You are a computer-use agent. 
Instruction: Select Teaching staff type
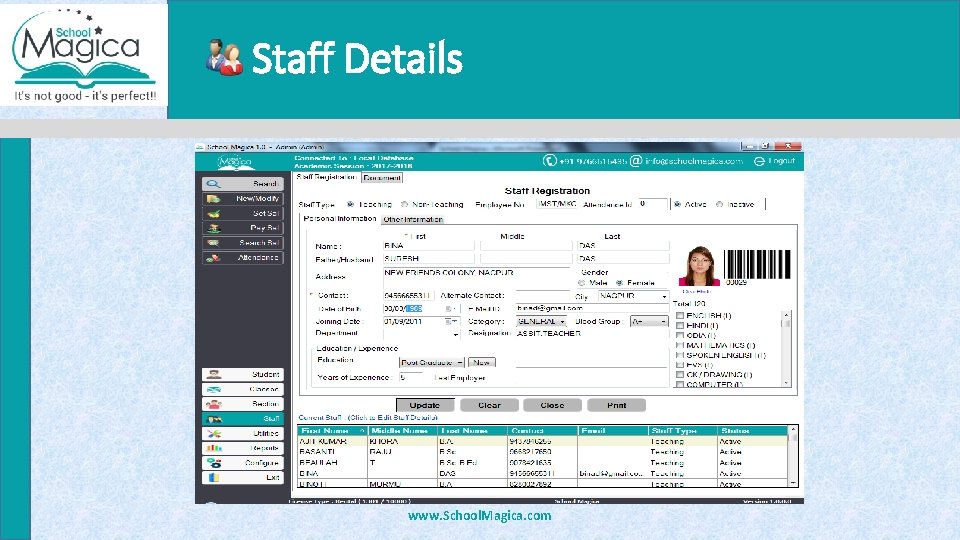pos(350,204)
